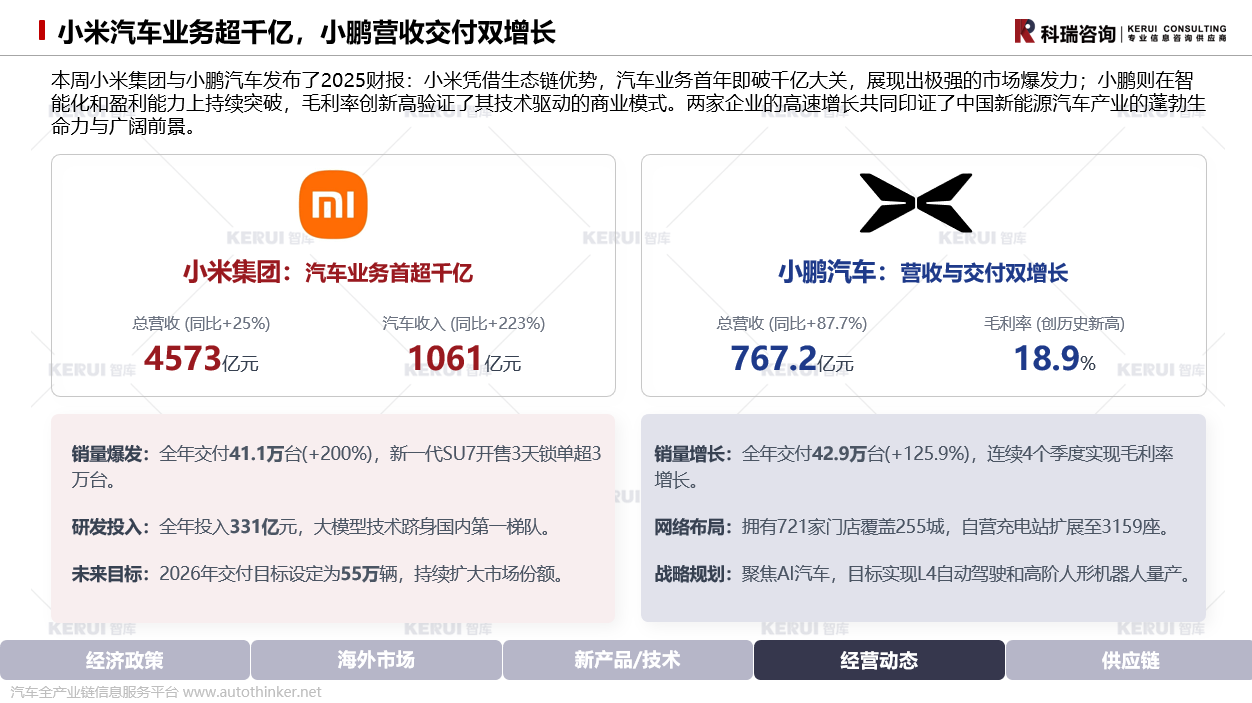Go to the 供应链 tab
Image resolution: width=1252 pixels, height=703 pixels.
1130,660
